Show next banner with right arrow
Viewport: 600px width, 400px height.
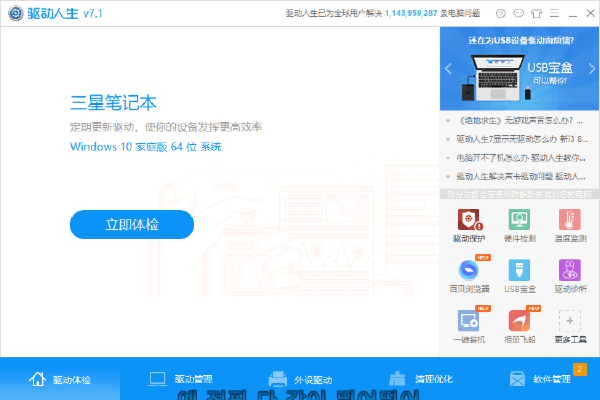592,69
